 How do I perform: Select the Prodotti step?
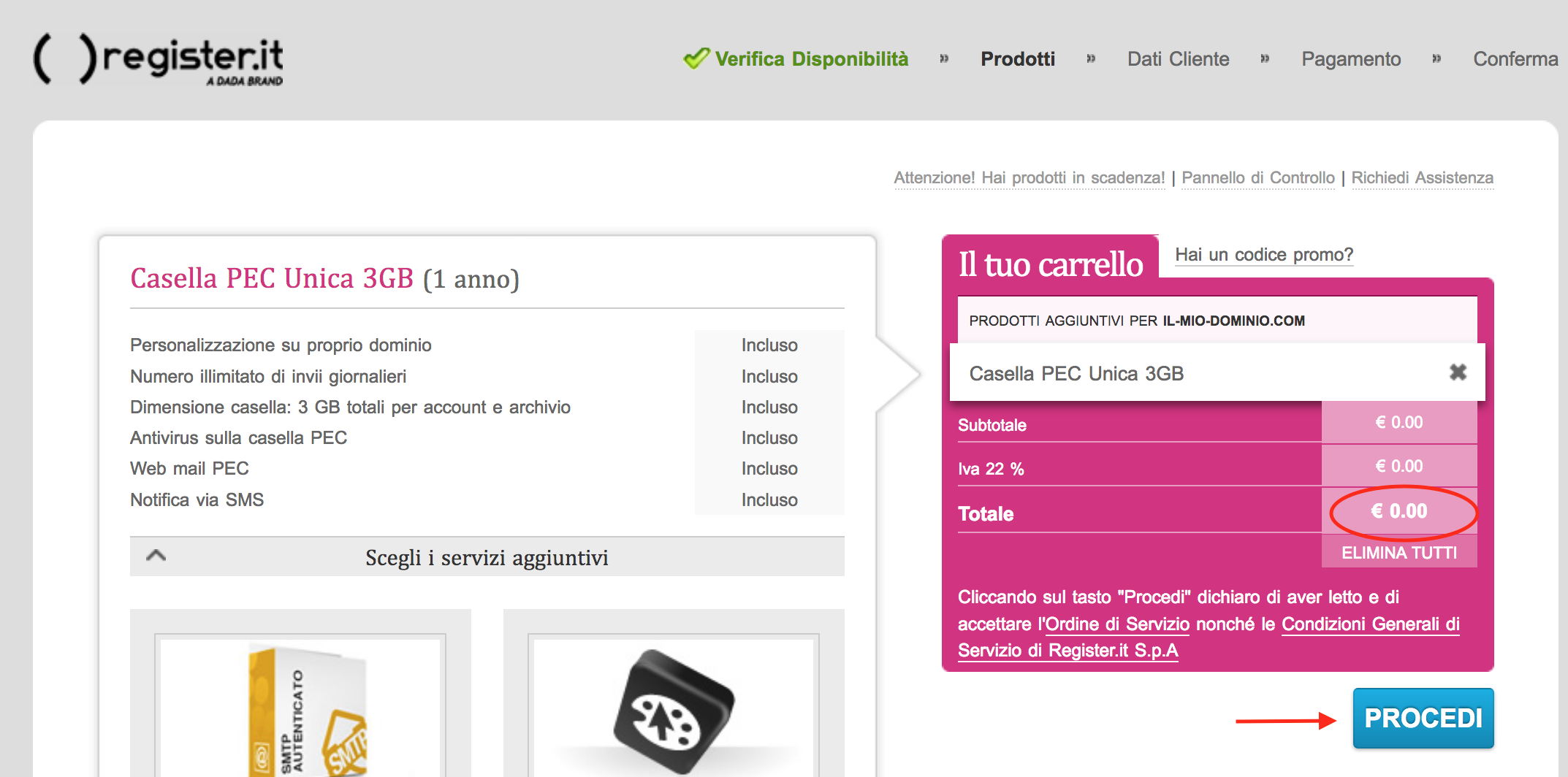pyautogui.click(x=1018, y=59)
